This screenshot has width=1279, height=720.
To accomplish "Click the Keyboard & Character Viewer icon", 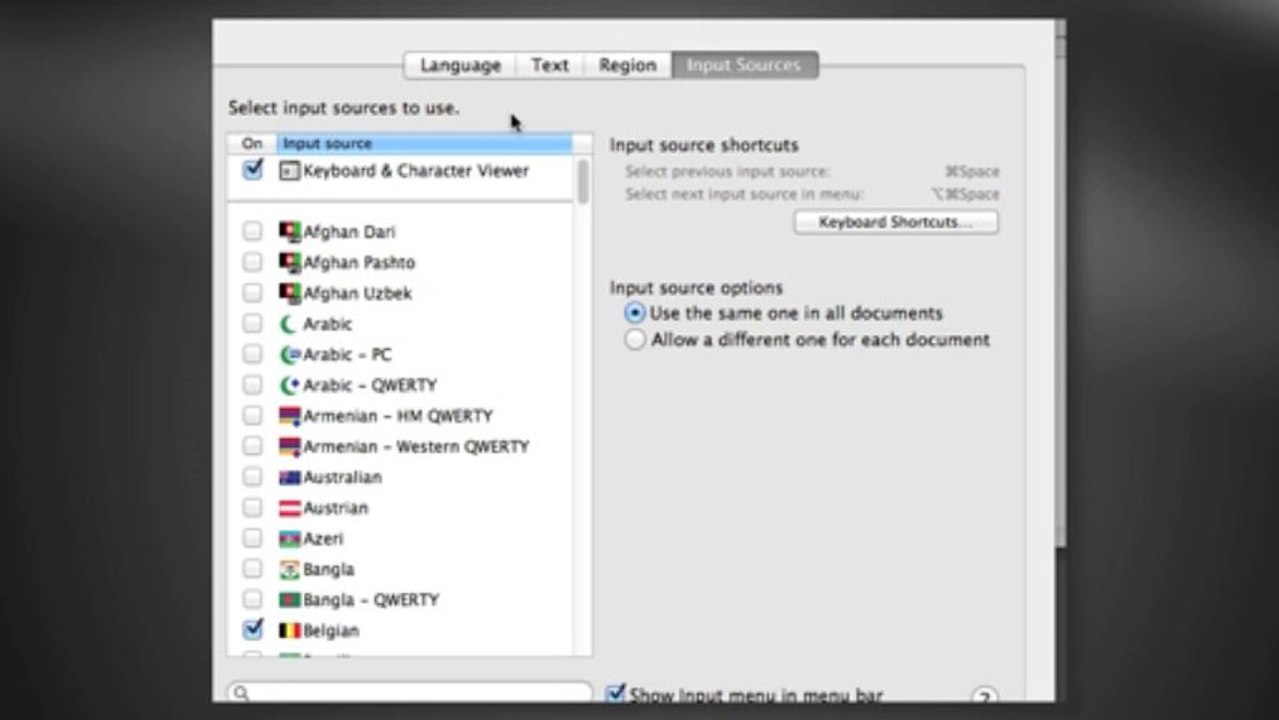I will tap(290, 171).
